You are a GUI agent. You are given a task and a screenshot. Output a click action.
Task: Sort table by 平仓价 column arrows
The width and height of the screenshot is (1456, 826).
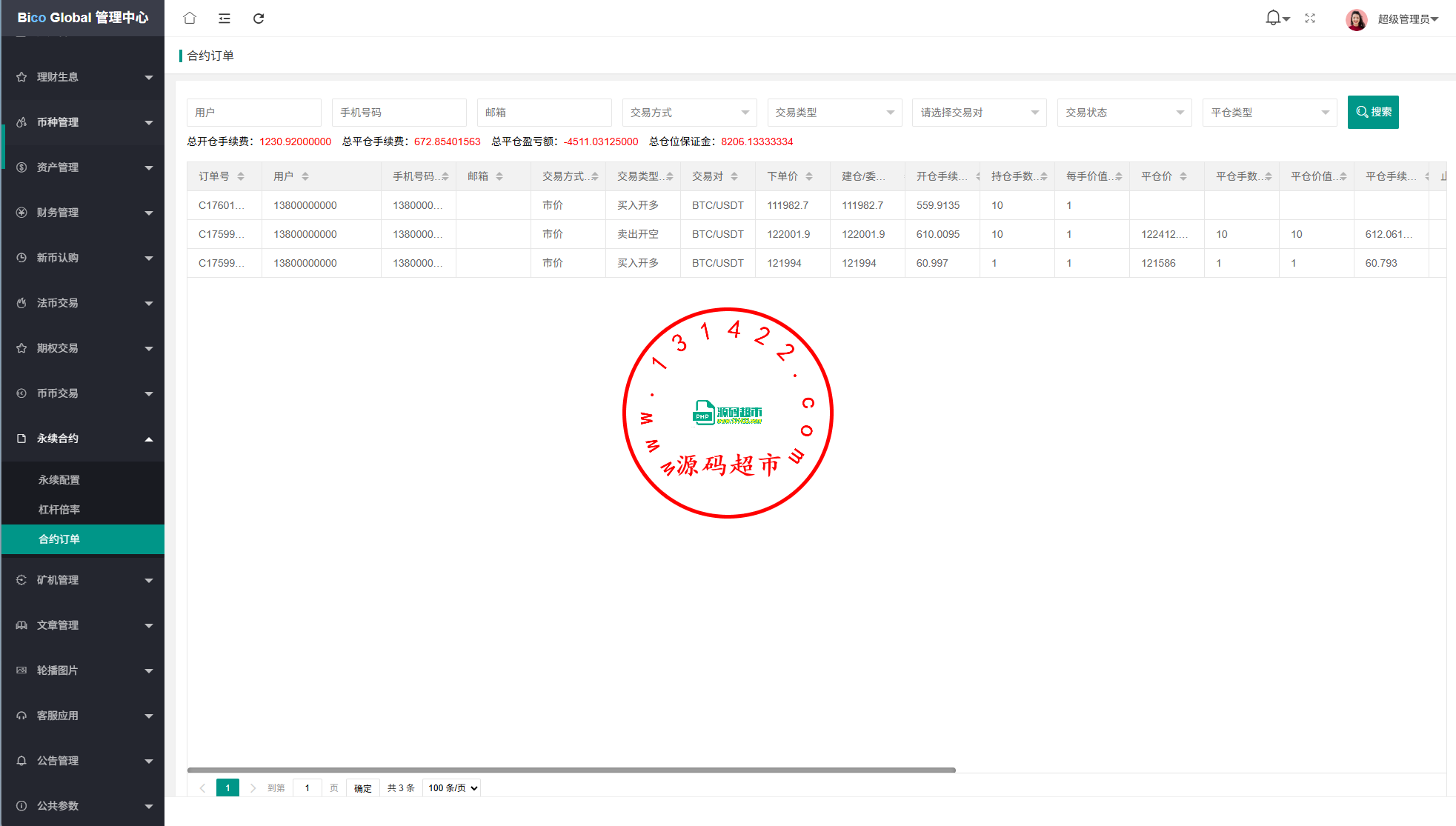click(1183, 176)
